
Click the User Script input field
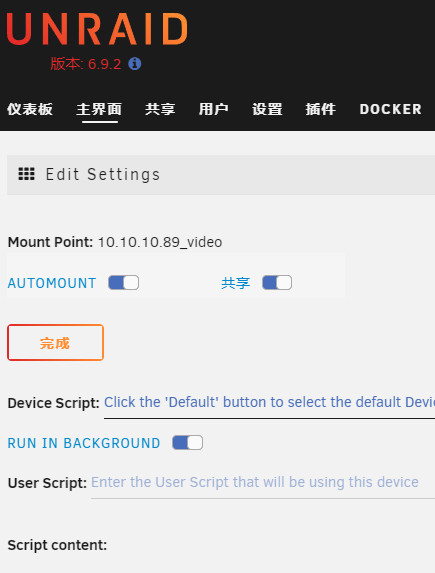[x=263, y=486]
